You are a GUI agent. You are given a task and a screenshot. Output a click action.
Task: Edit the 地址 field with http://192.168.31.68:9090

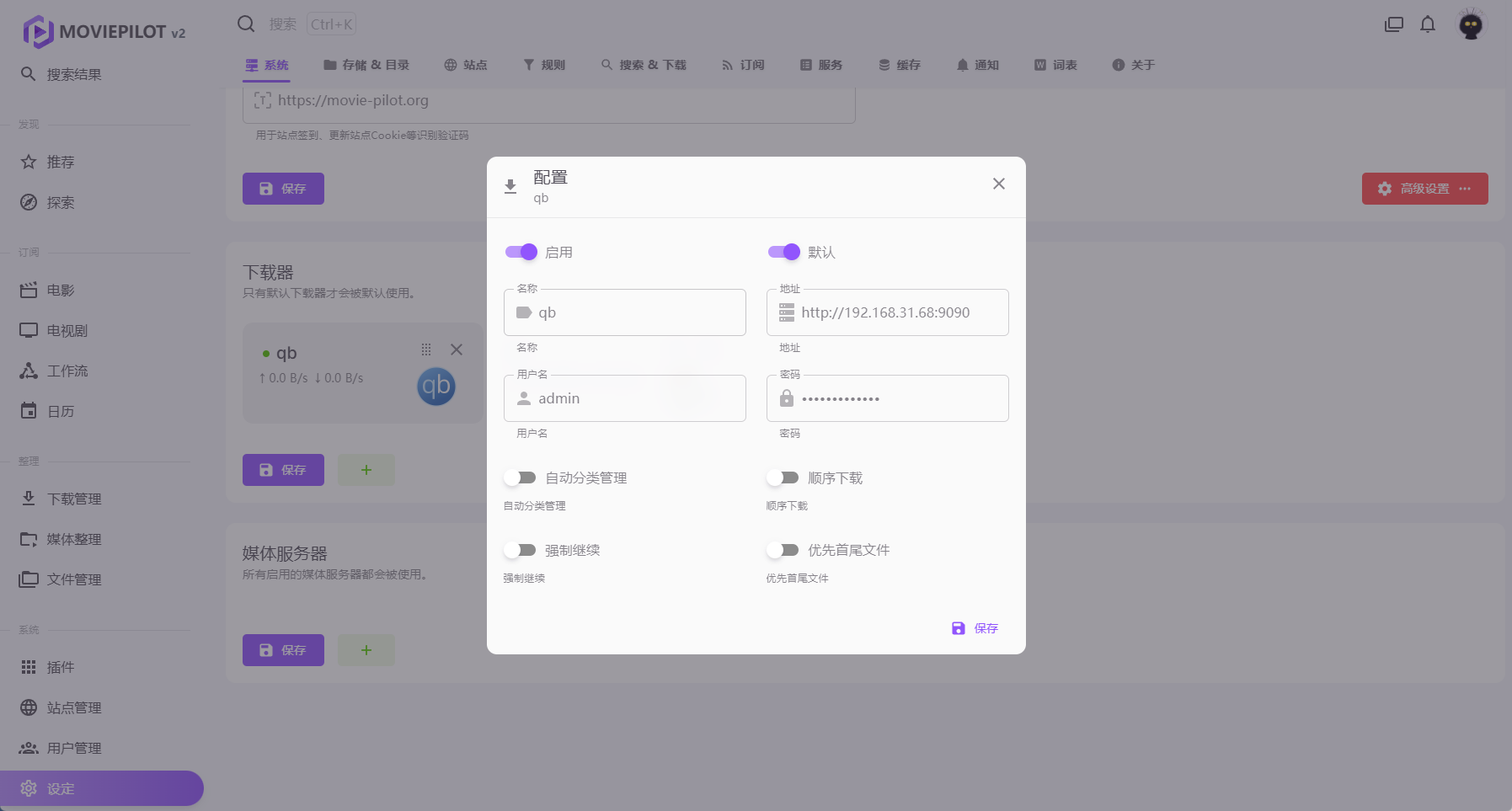click(x=888, y=312)
